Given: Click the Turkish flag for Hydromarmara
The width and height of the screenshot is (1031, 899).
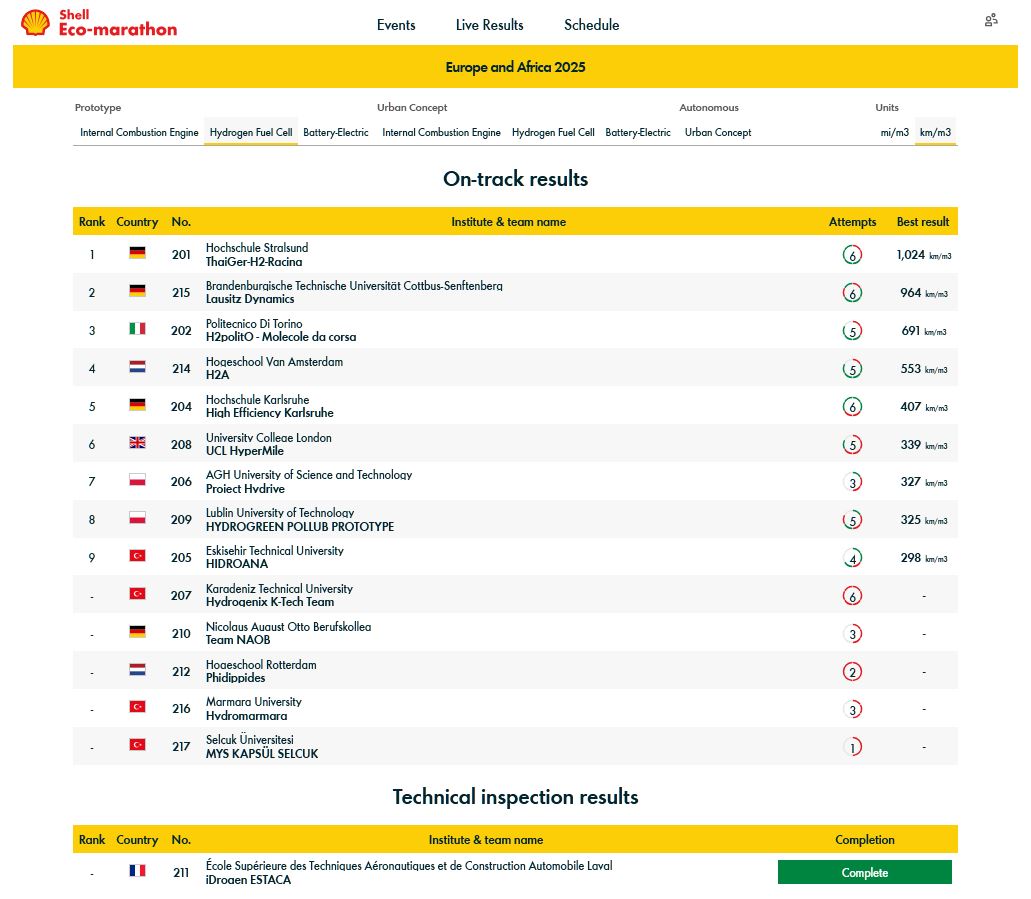Looking at the screenshot, I should point(137,708).
